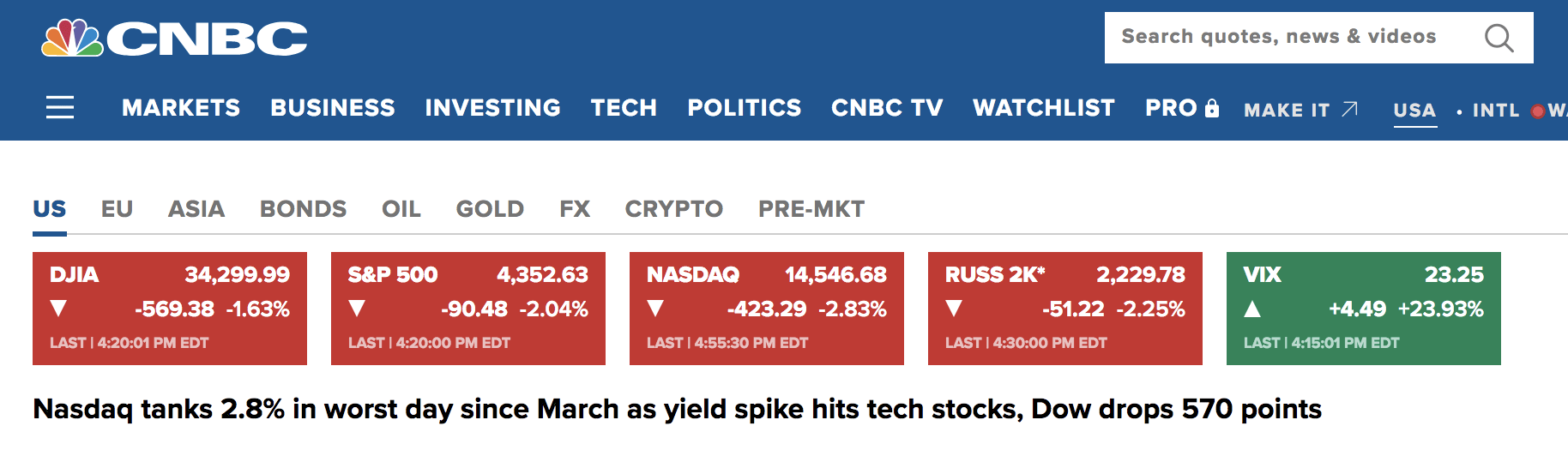Open the Nasdaq tanks 2.8% headline
Screen dimensions: 1568x456
click(677, 409)
